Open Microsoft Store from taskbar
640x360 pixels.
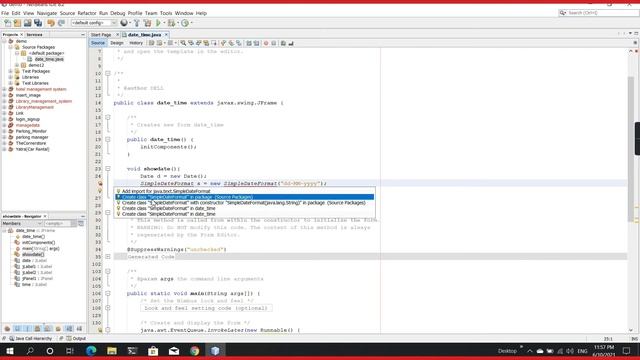coord(153,351)
